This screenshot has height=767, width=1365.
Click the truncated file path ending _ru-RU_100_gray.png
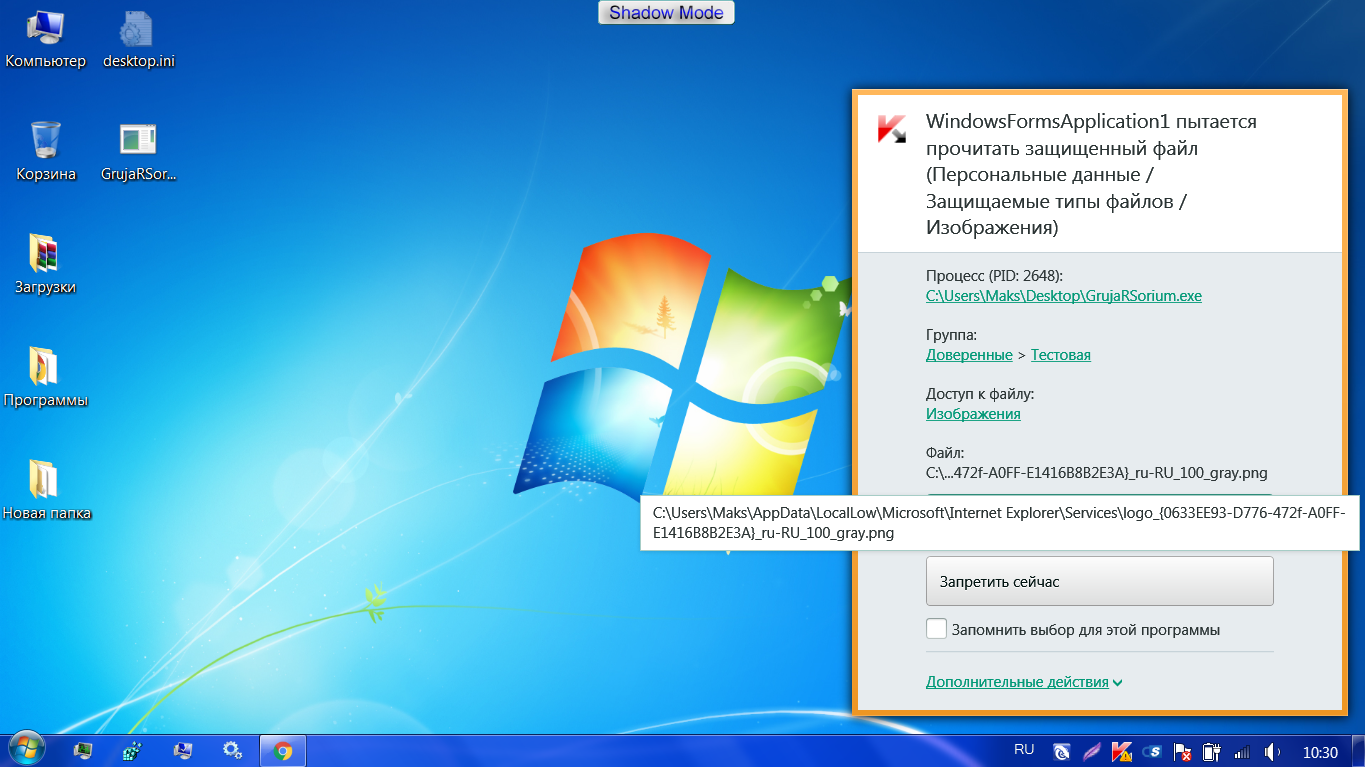click(x=1097, y=473)
